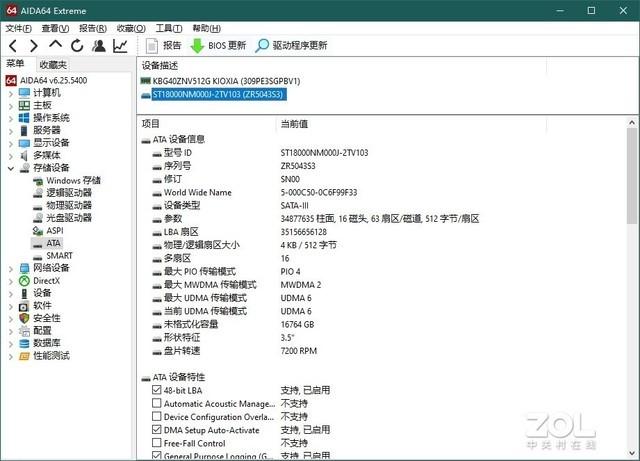Image resolution: width=640 pixels, height=461 pixels.
Task: Open the user management icon in toolbar
Action: click(x=98, y=46)
